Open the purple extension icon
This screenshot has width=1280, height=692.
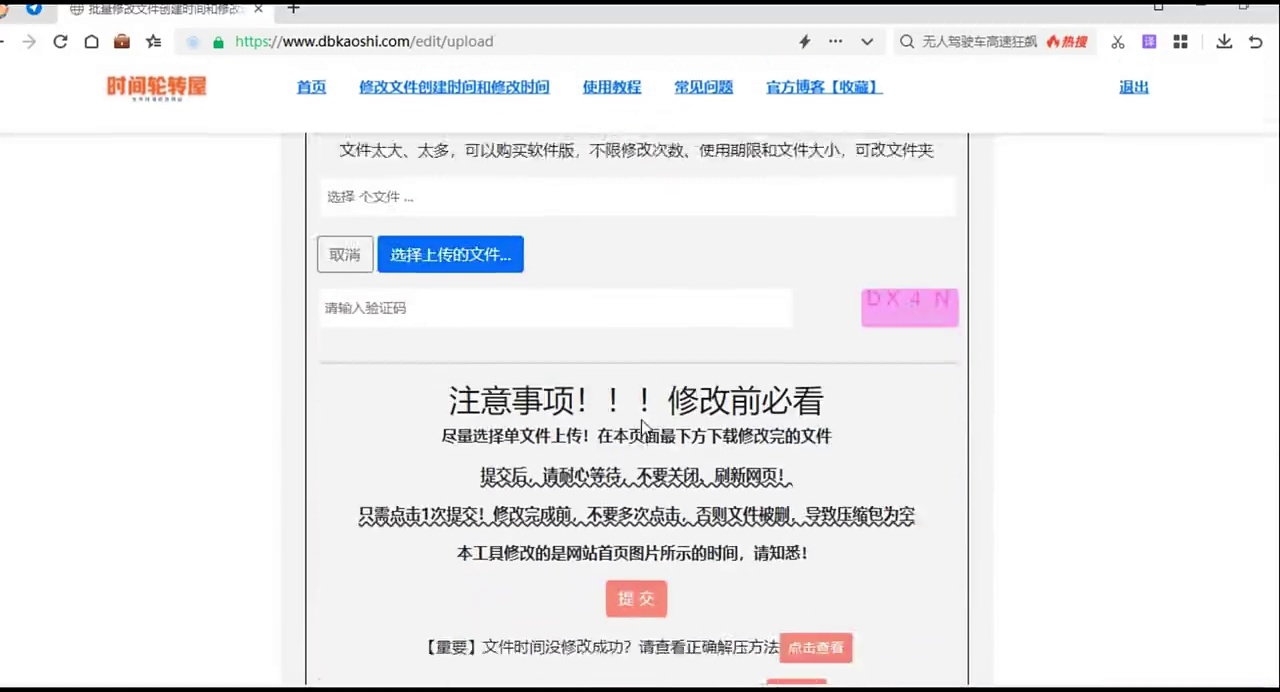tap(1149, 42)
